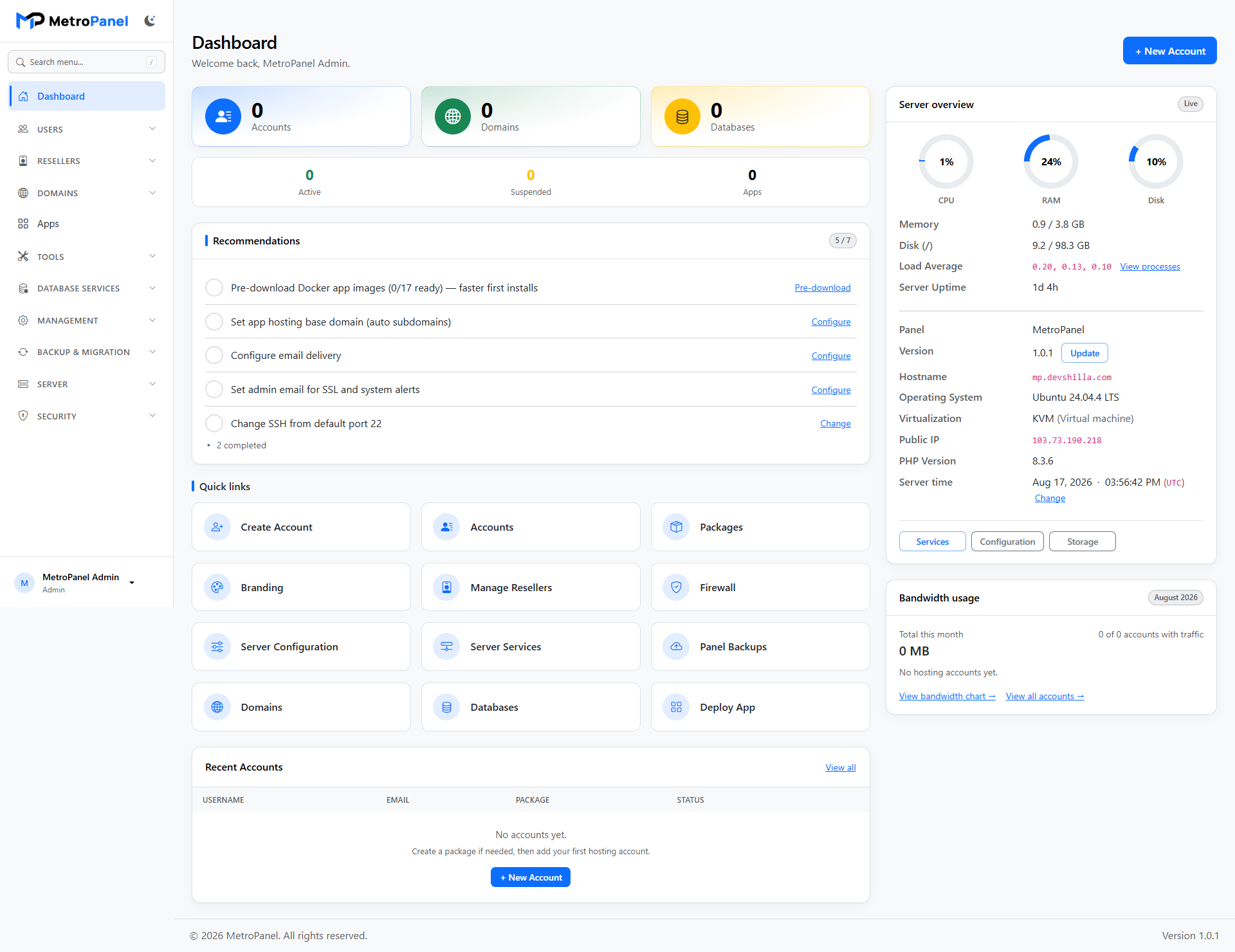Switch to the Configuration tab
The image size is (1235, 952).
click(1007, 542)
